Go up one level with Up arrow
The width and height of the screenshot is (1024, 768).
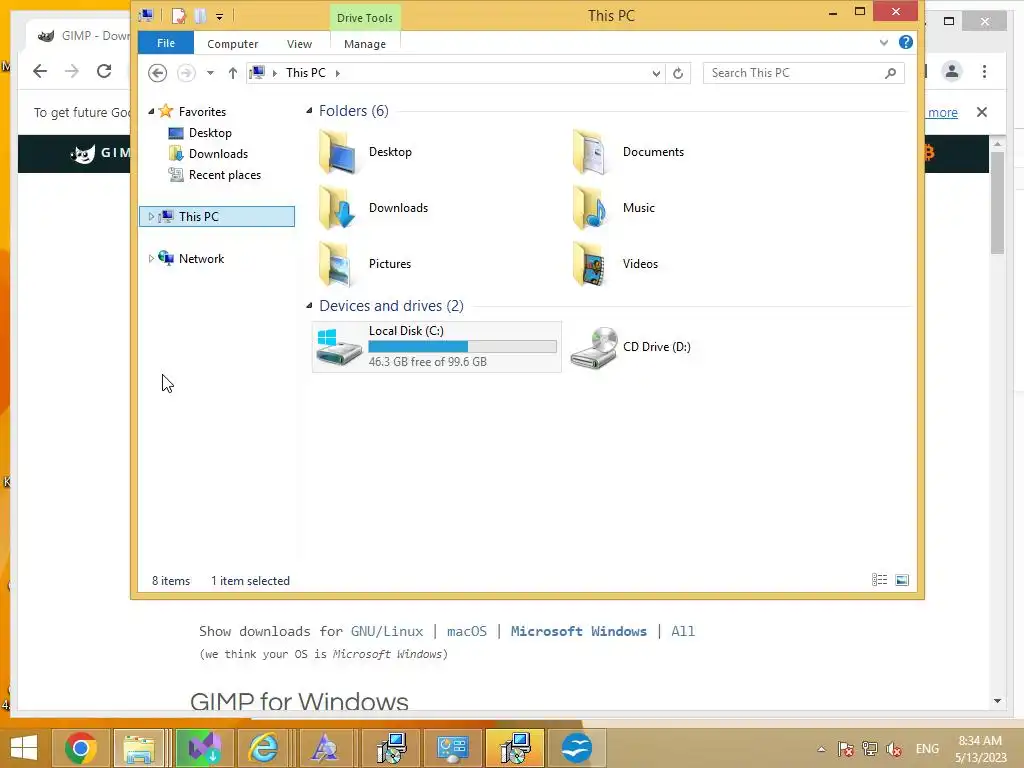tap(232, 73)
